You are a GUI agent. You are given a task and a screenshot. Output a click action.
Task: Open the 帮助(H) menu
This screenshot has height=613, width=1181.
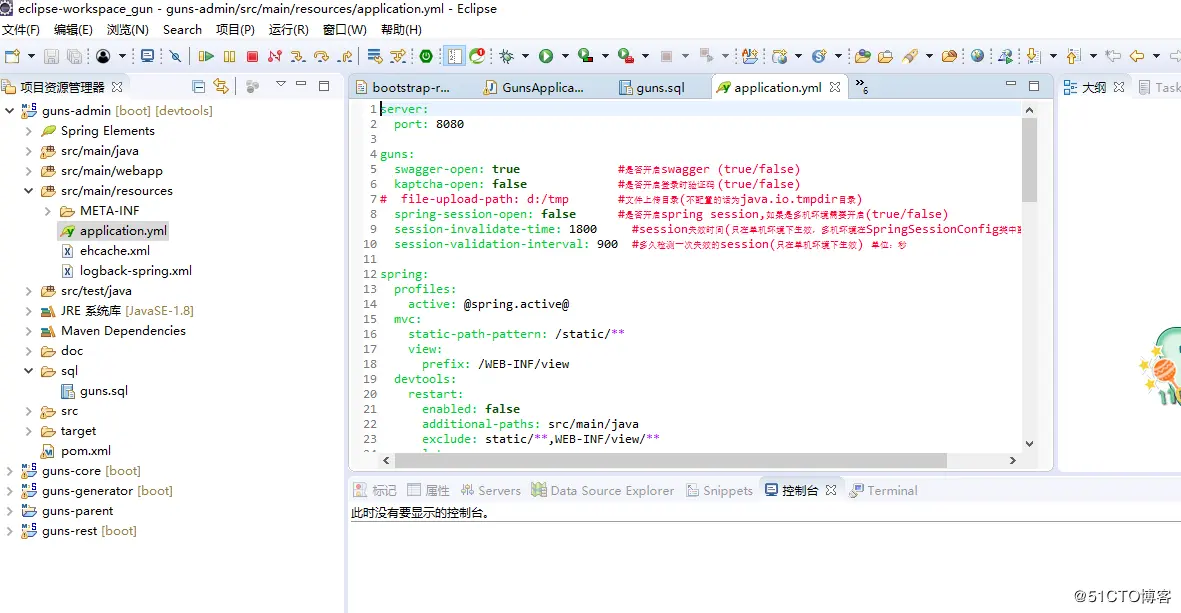(x=401, y=29)
